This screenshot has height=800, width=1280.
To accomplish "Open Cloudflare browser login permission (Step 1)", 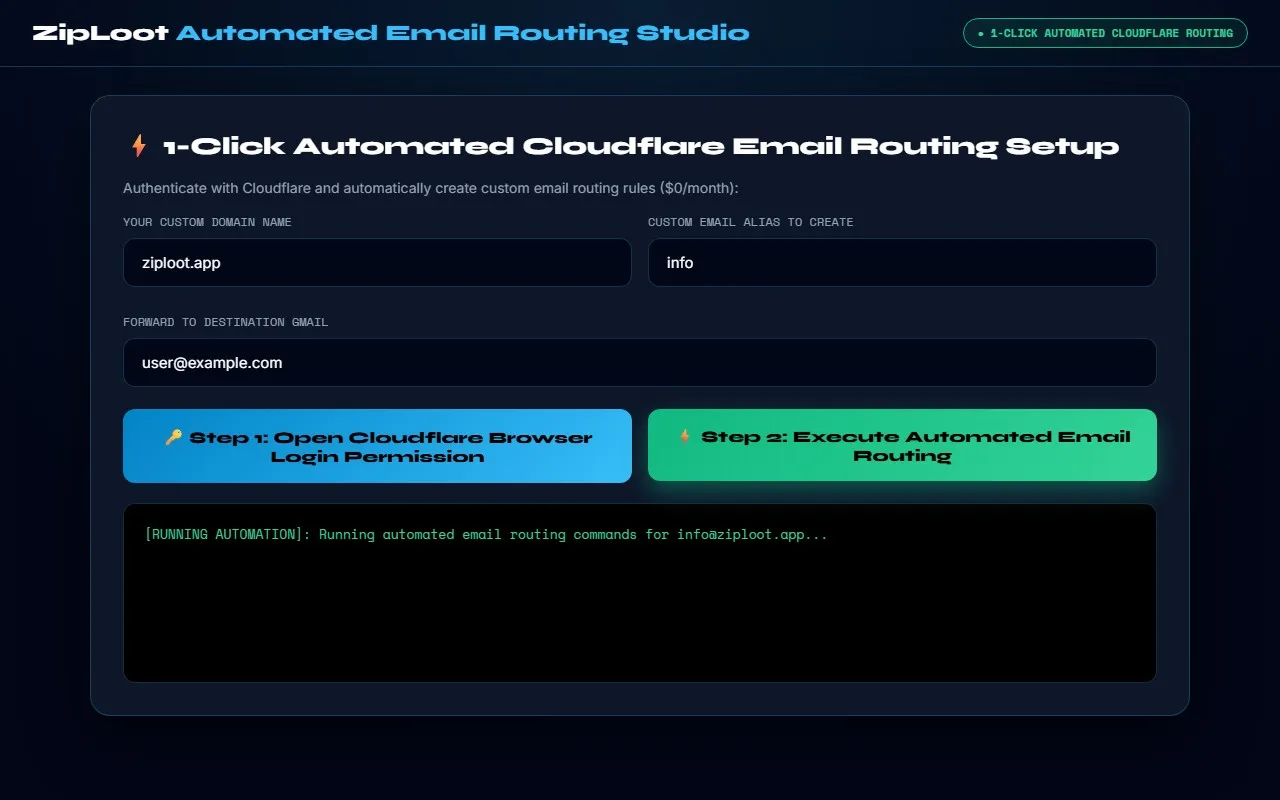I will pyautogui.click(x=377, y=446).
